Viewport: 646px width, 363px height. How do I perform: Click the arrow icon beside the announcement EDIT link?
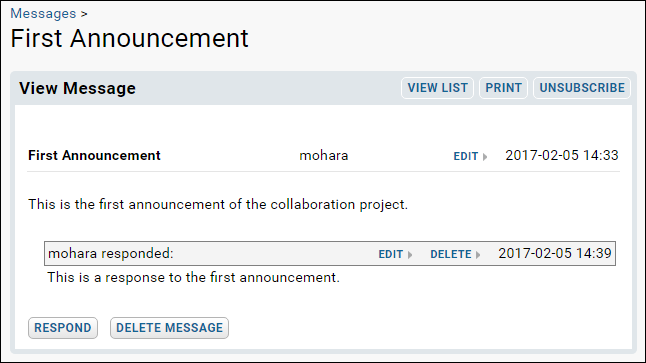485,157
